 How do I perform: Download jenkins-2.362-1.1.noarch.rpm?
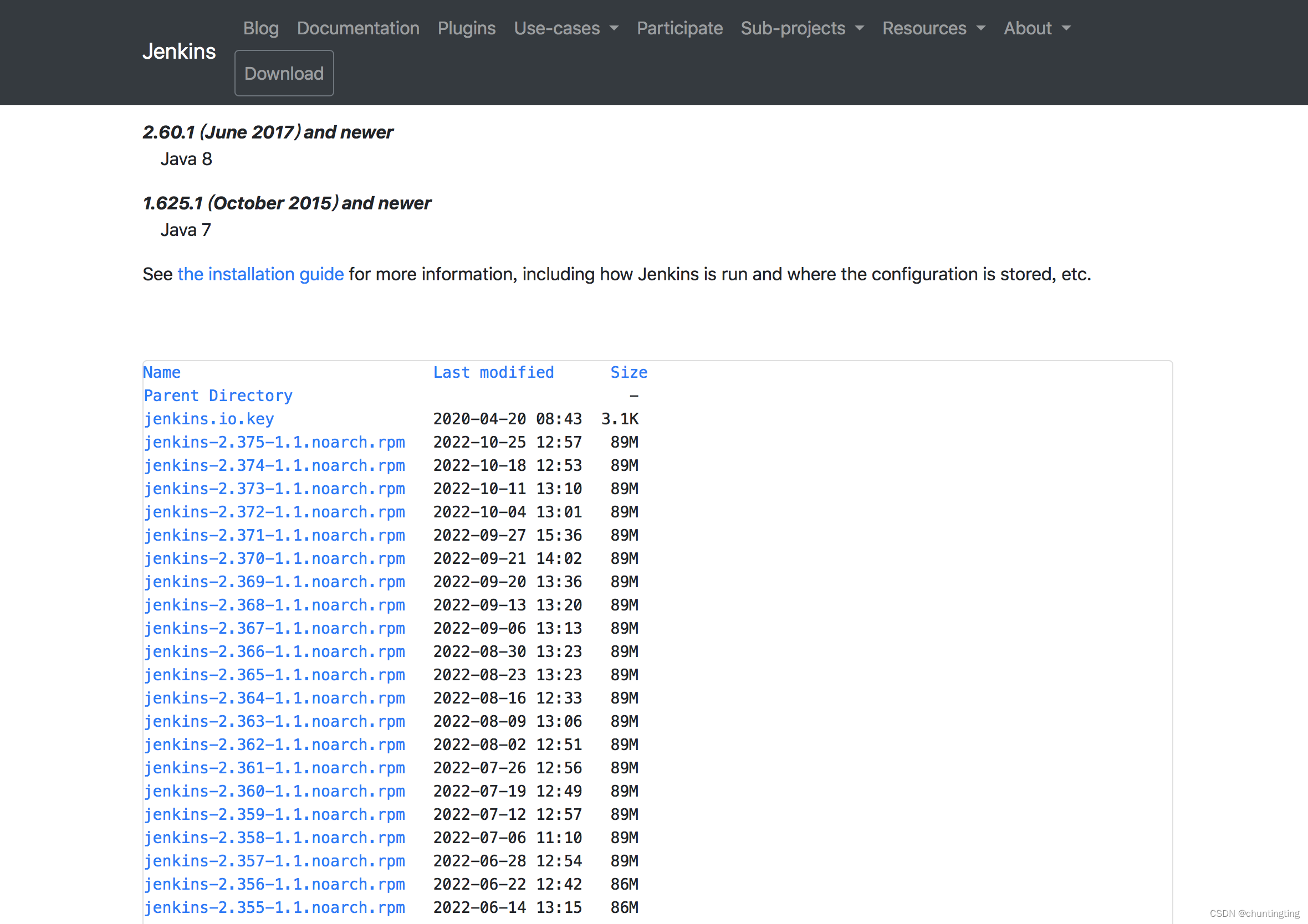pos(274,745)
